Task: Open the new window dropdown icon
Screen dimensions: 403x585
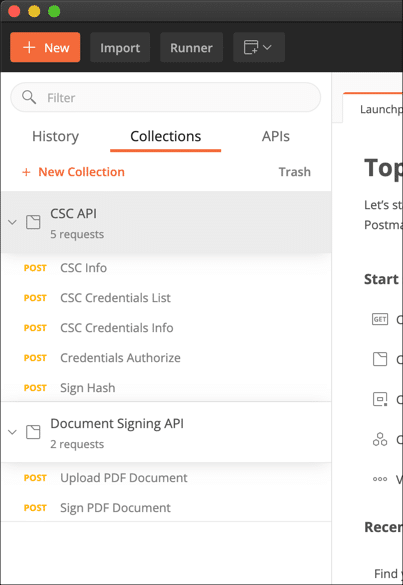Action: (x=259, y=47)
